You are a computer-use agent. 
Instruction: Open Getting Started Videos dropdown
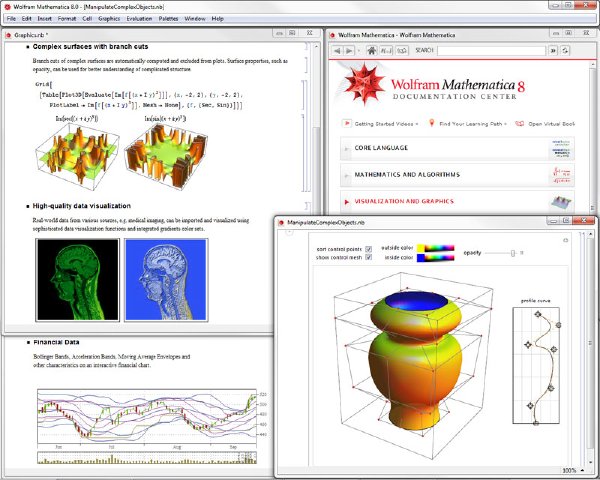386,124
